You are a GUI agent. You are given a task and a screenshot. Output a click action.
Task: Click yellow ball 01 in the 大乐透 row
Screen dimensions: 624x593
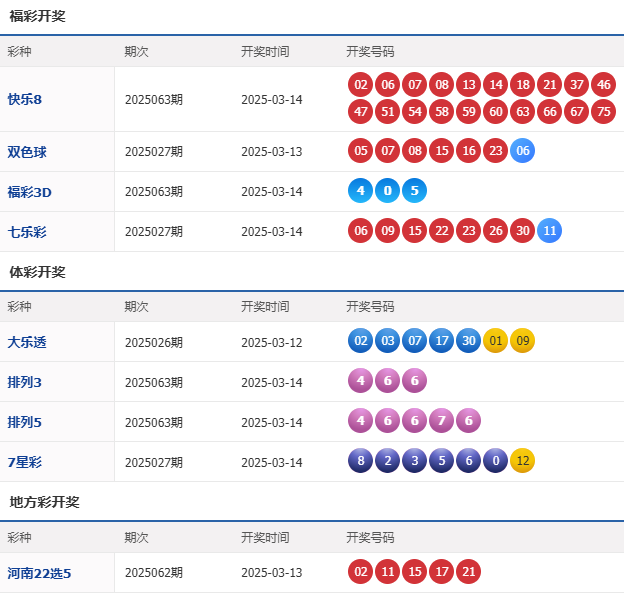pos(496,341)
